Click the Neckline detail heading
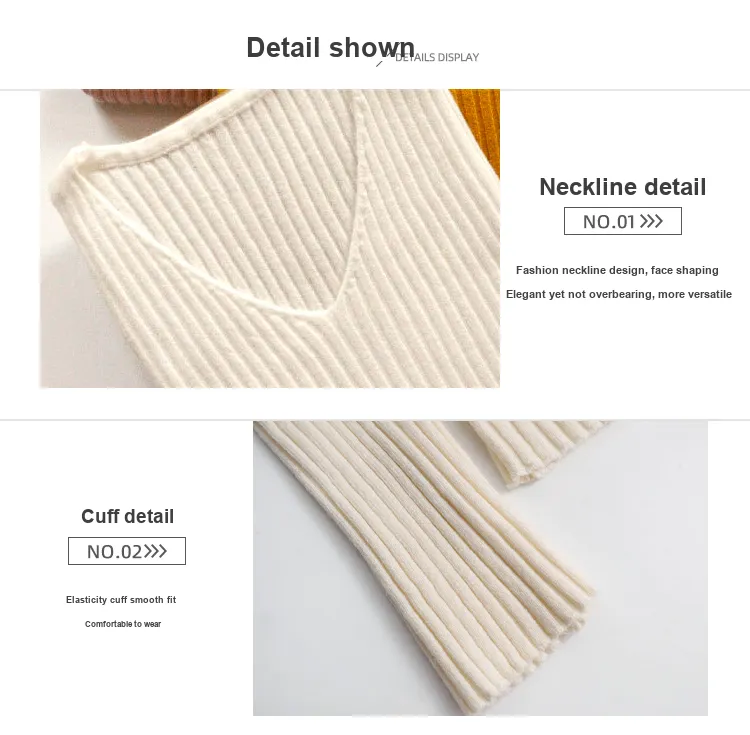This screenshot has height=735, width=750. (623, 187)
